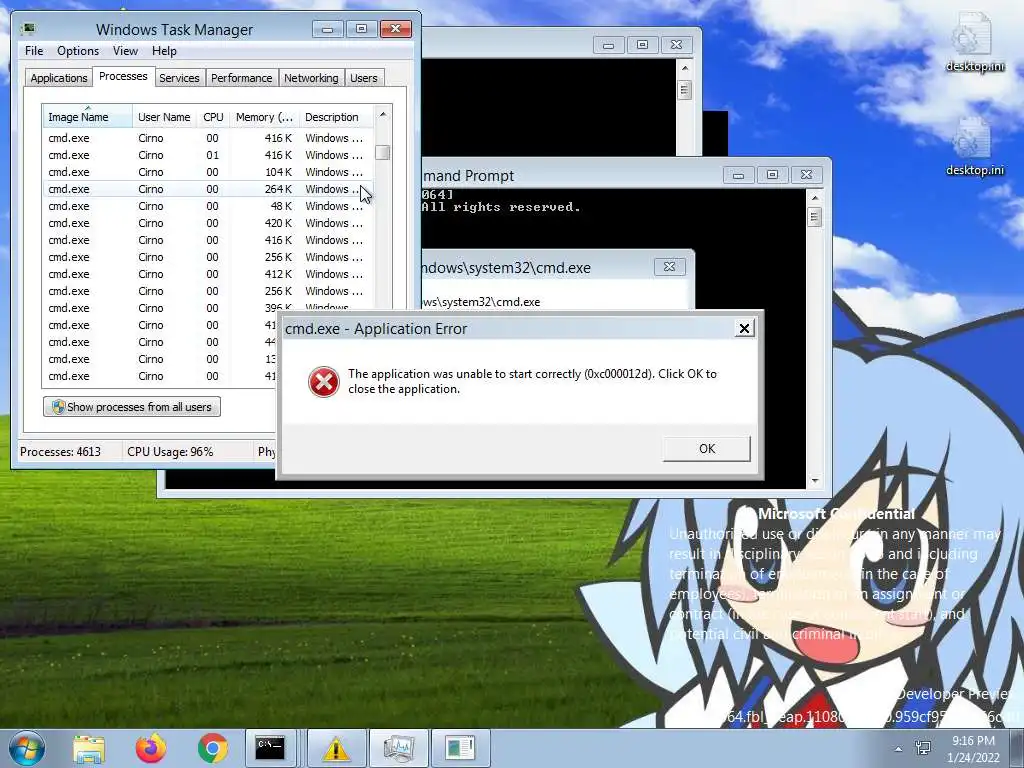Sort by CPU column header

coord(213,117)
